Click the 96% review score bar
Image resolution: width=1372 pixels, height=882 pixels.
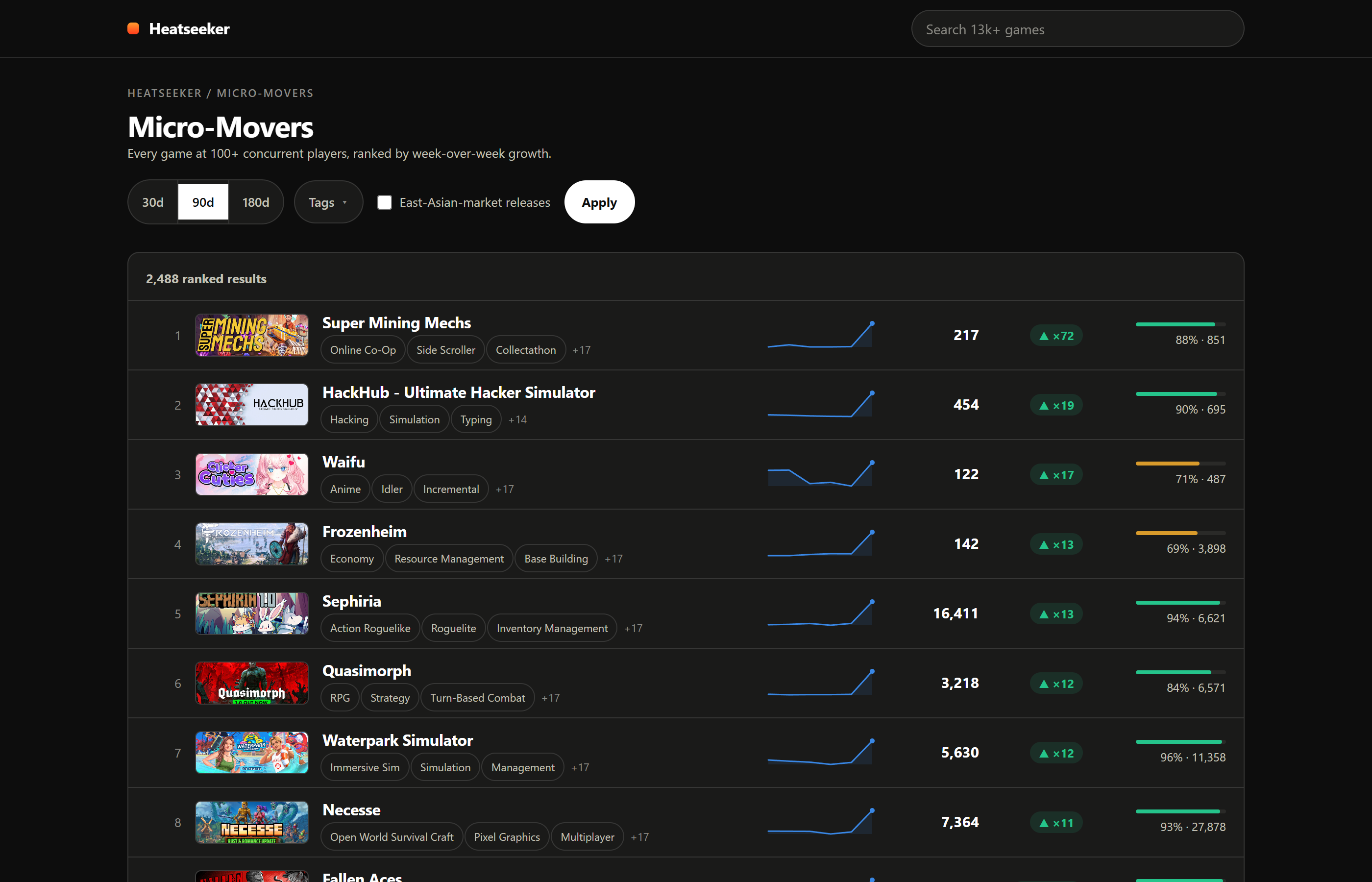(x=1180, y=742)
